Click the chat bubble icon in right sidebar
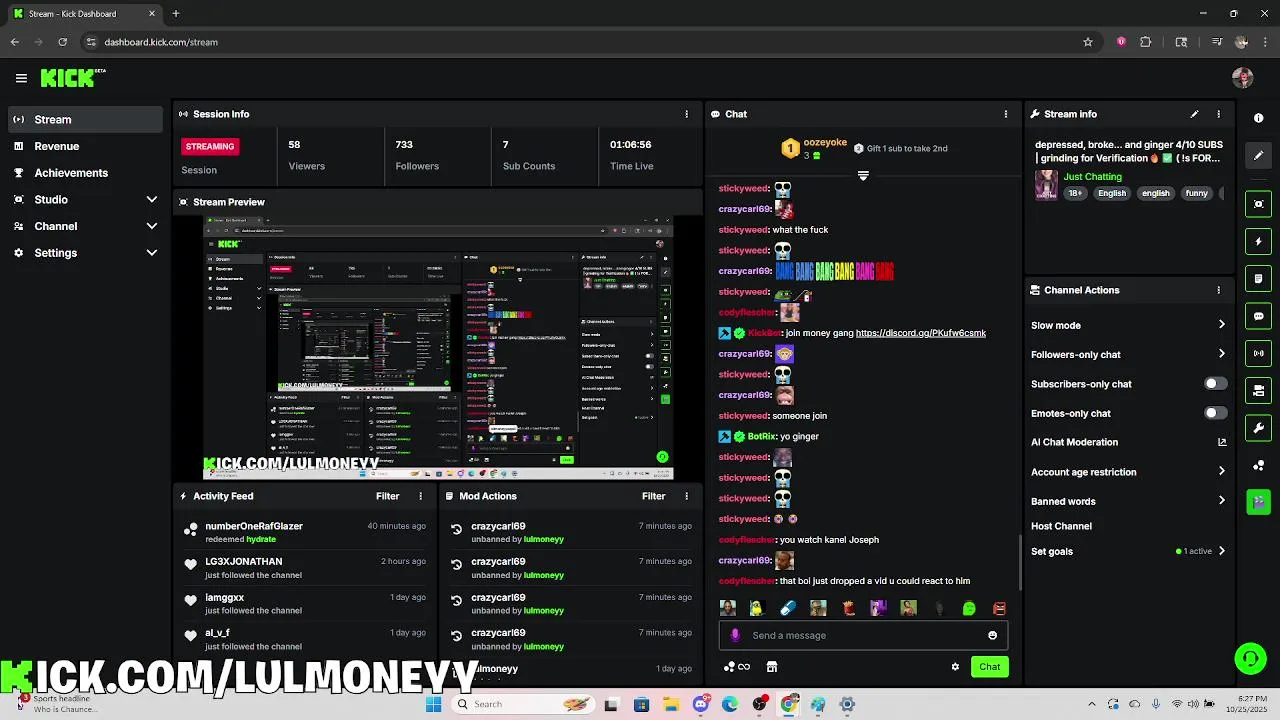1280x720 pixels. pos(1258,316)
